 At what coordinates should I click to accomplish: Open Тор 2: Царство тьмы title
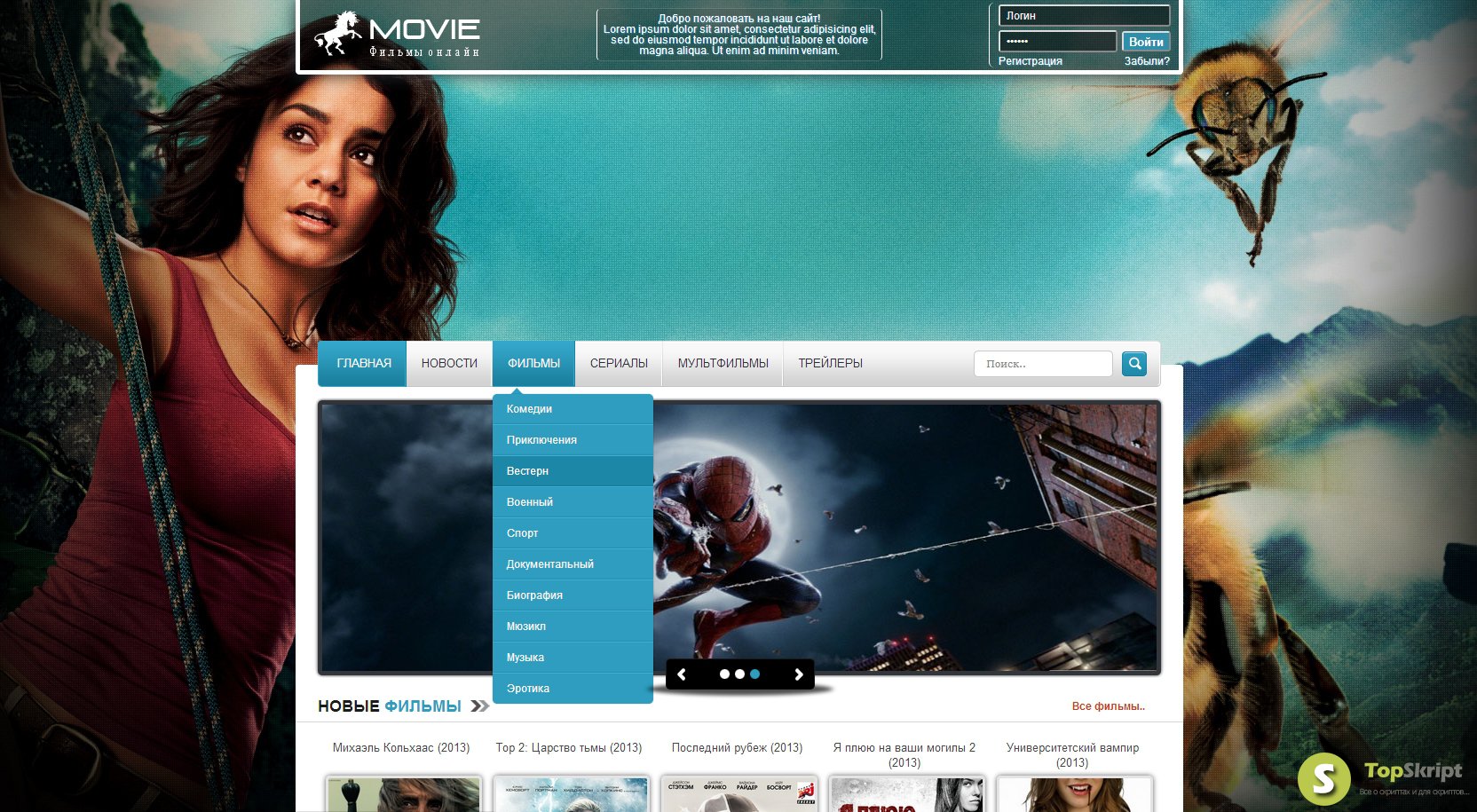click(569, 748)
